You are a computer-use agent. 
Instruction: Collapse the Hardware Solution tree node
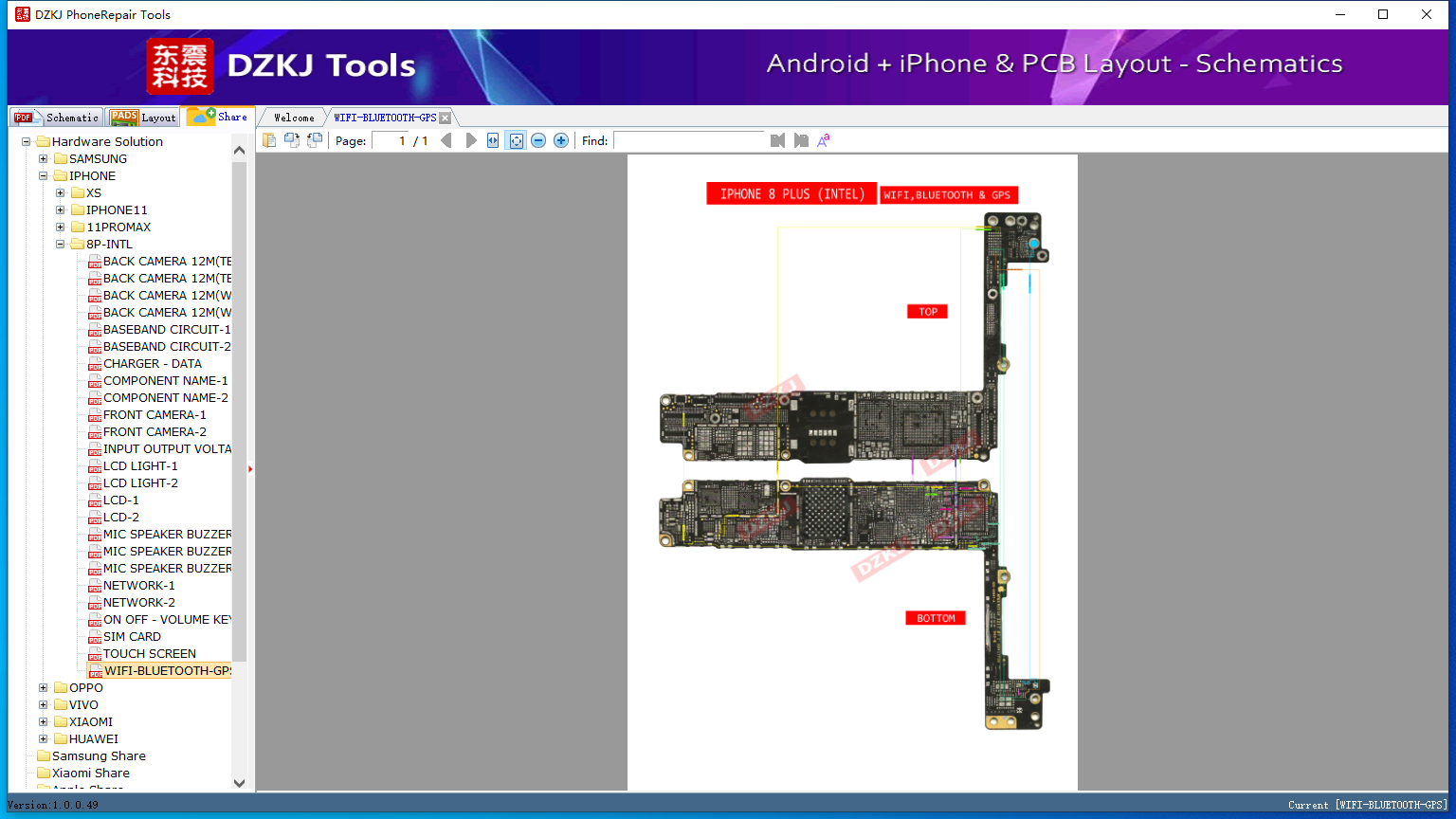tap(27, 142)
